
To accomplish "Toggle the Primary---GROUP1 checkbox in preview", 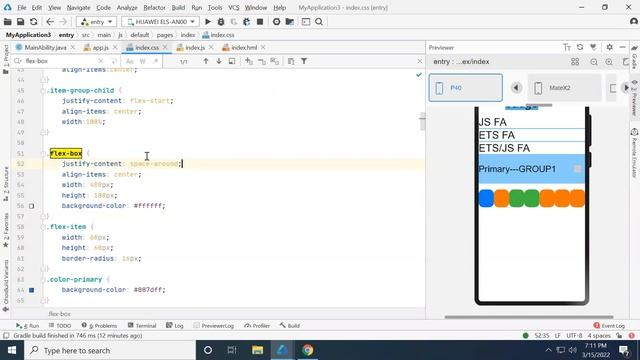I will point(577,169).
